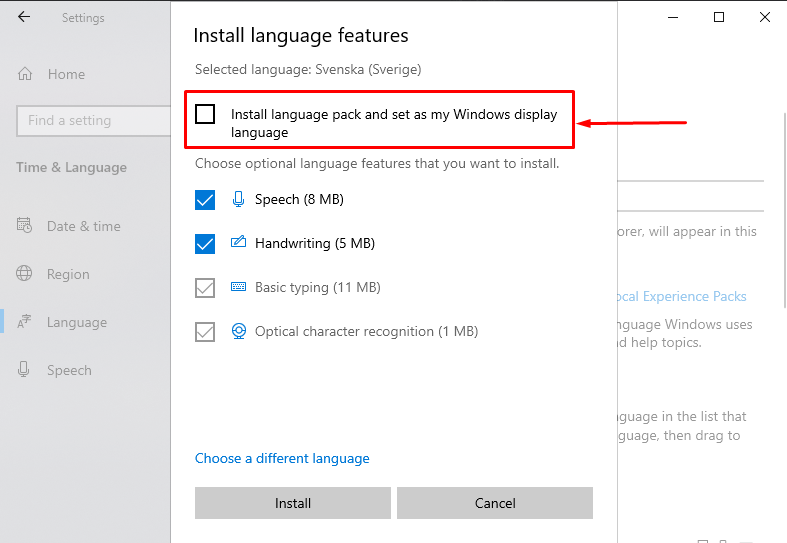Click the Optical character recognition checkbox
The image size is (787, 543).
pos(206,331)
